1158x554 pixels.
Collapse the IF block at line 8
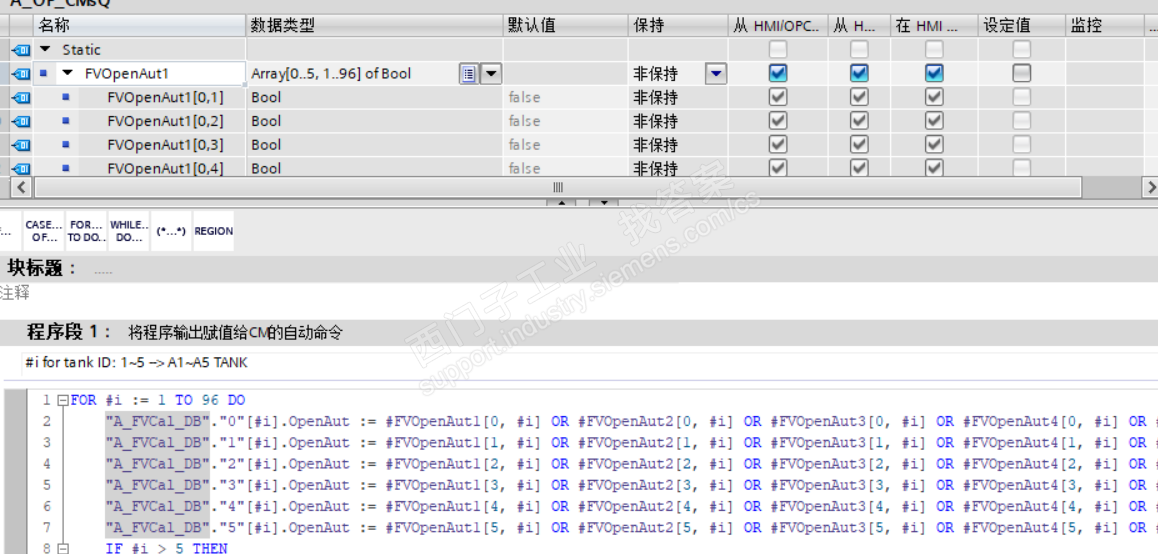[63, 549]
